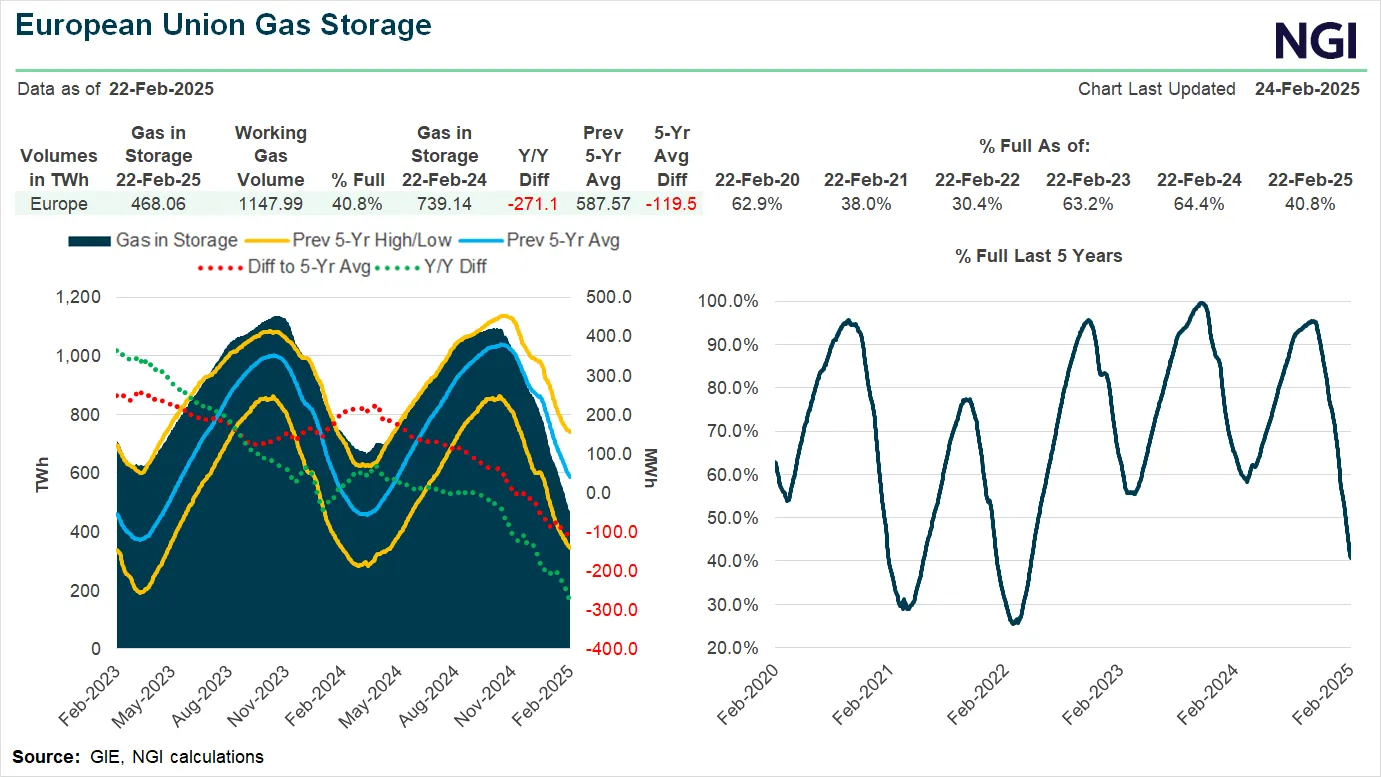Expand the Volumes in TWh column header

pyautogui.click(x=58, y=167)
